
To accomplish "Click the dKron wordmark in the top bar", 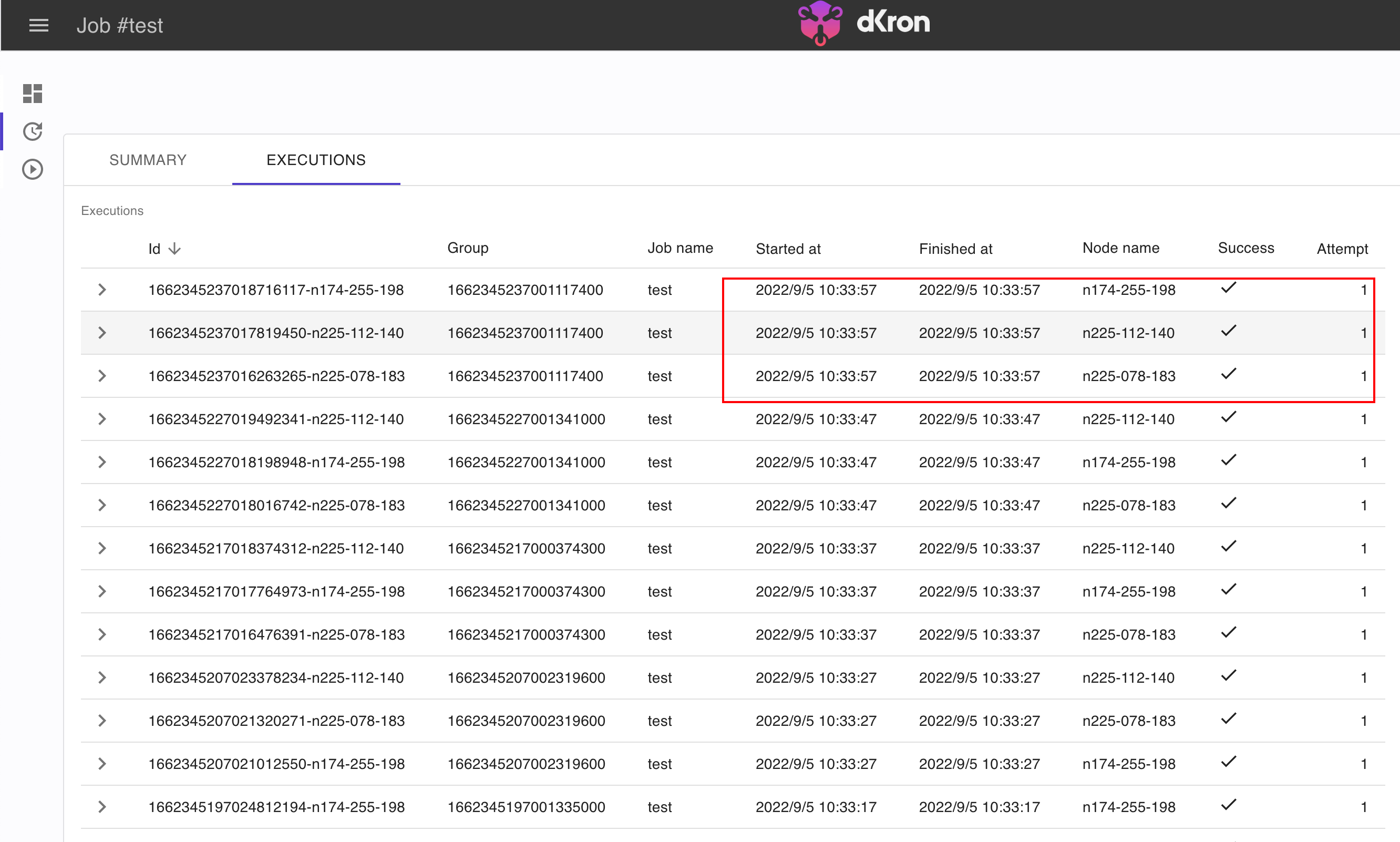I will point(894,23).
